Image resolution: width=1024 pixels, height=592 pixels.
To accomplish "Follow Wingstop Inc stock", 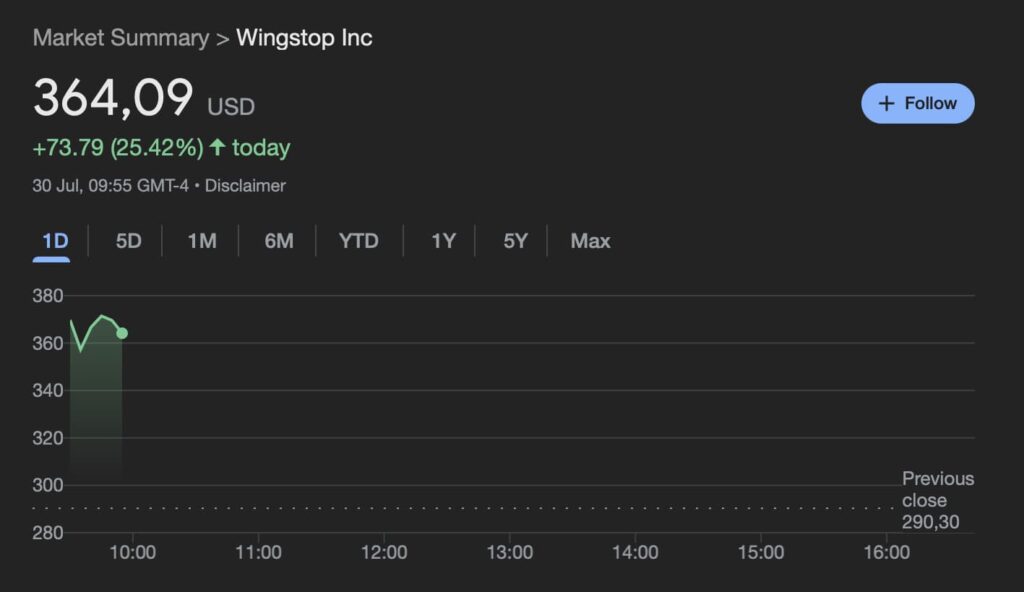I will (x=918, y=103).
